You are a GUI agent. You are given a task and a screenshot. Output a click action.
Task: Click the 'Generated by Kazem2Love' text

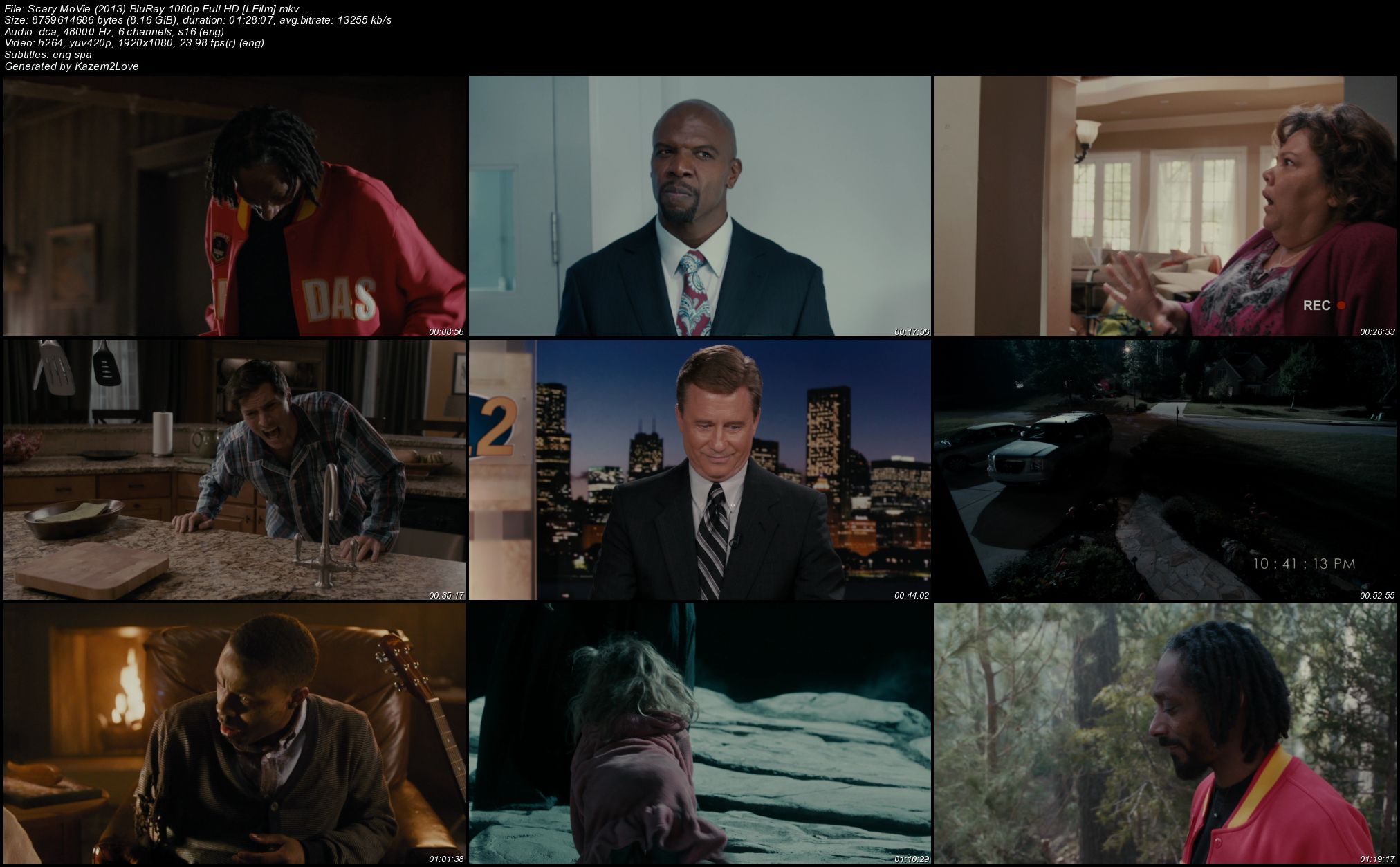click(x=72, y=66)
